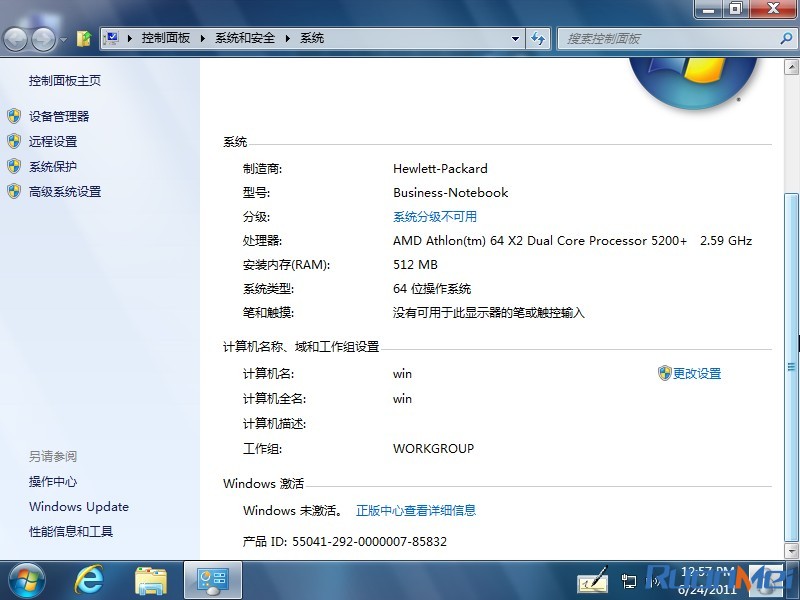Open the Windows Start menu orb
The width and height of the screenshot is (800, 600).
pos(27,581)
